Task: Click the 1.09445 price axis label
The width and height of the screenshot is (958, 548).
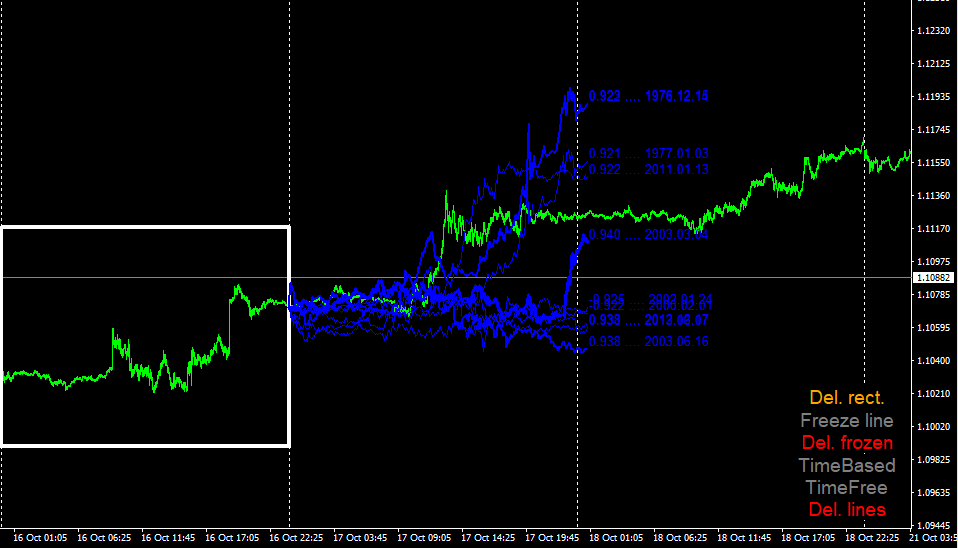Action: click(x=934, y=525)
